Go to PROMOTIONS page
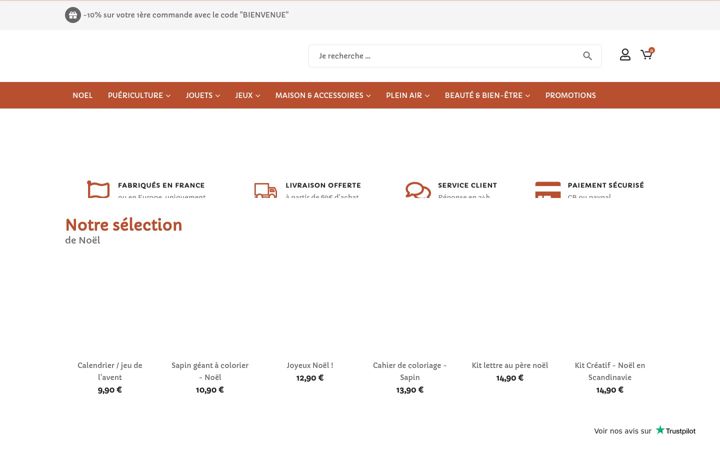This screenshot has width=720, height=450. point(570,96)
